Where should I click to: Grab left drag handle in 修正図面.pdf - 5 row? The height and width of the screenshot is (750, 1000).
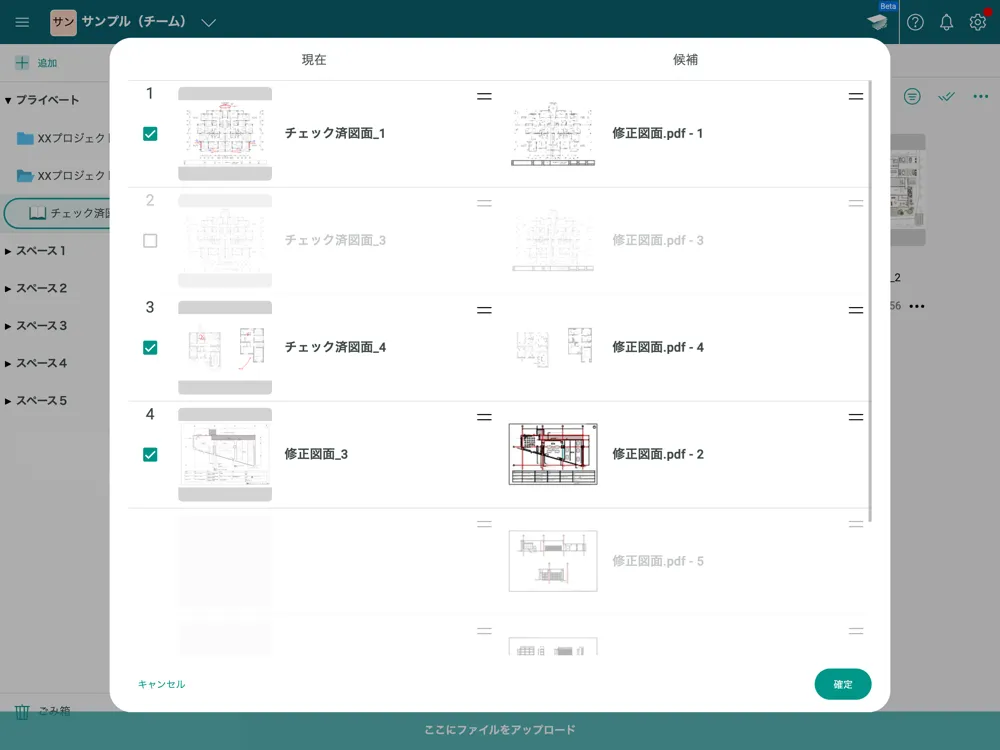484,524
